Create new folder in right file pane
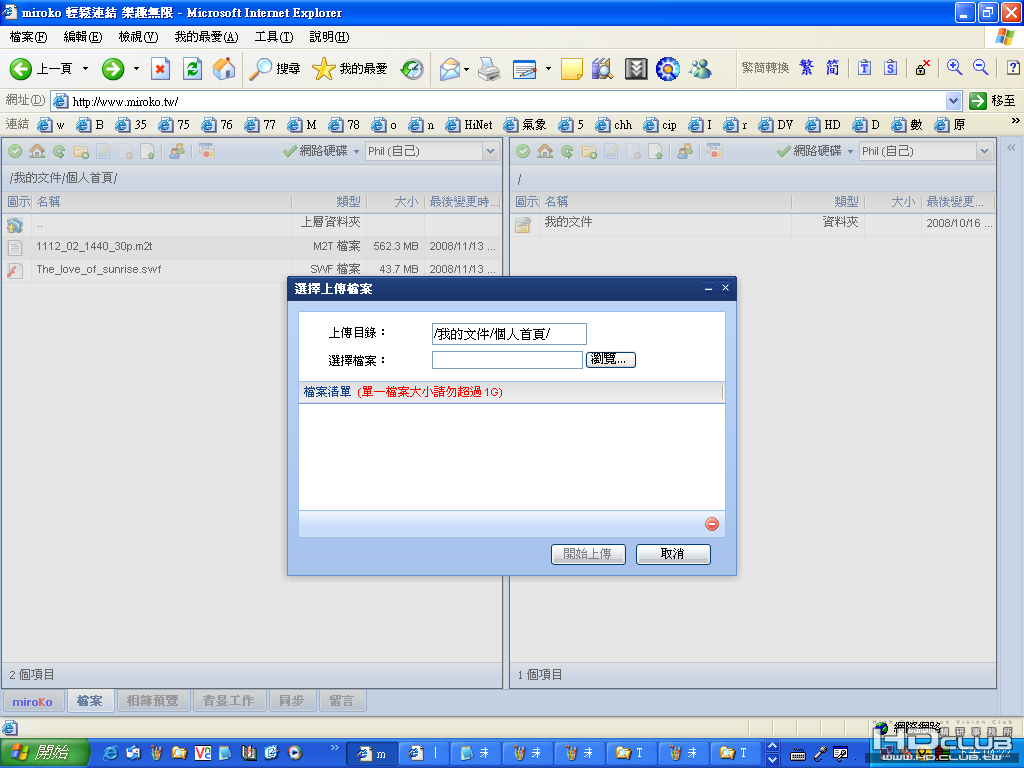 point(589,152)
